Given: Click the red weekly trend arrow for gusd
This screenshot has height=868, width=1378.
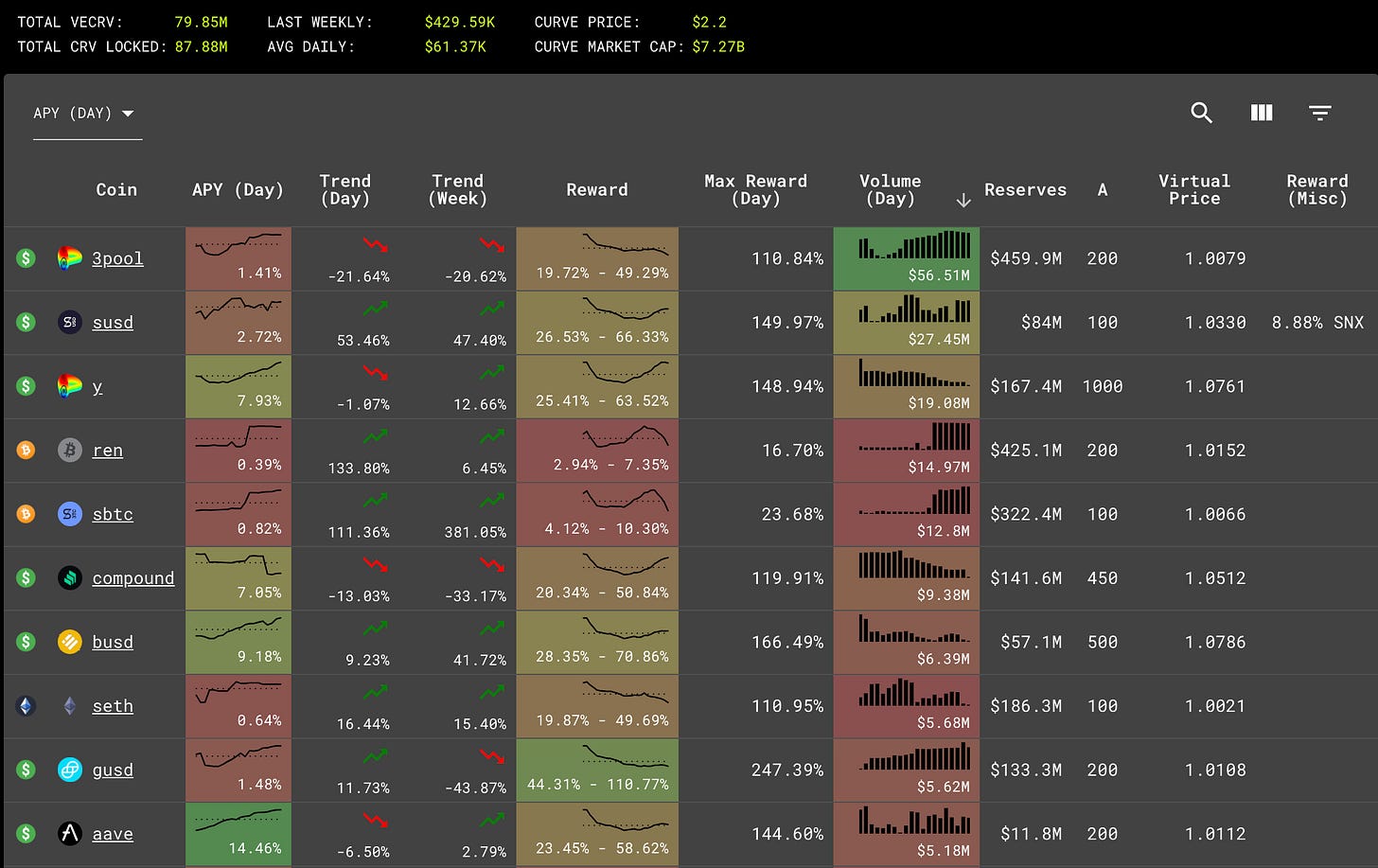Looking at the screenshot, I should (492, 756).
